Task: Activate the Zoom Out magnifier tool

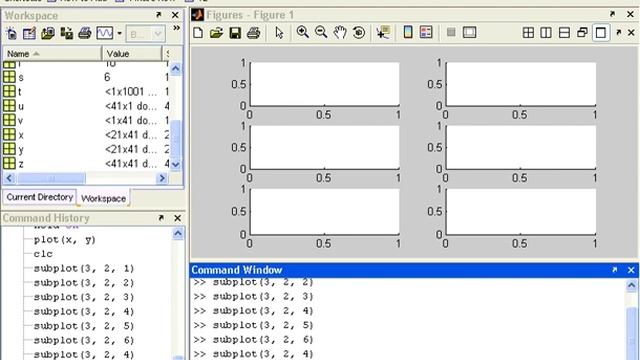Action: click(x=321, y=32)
